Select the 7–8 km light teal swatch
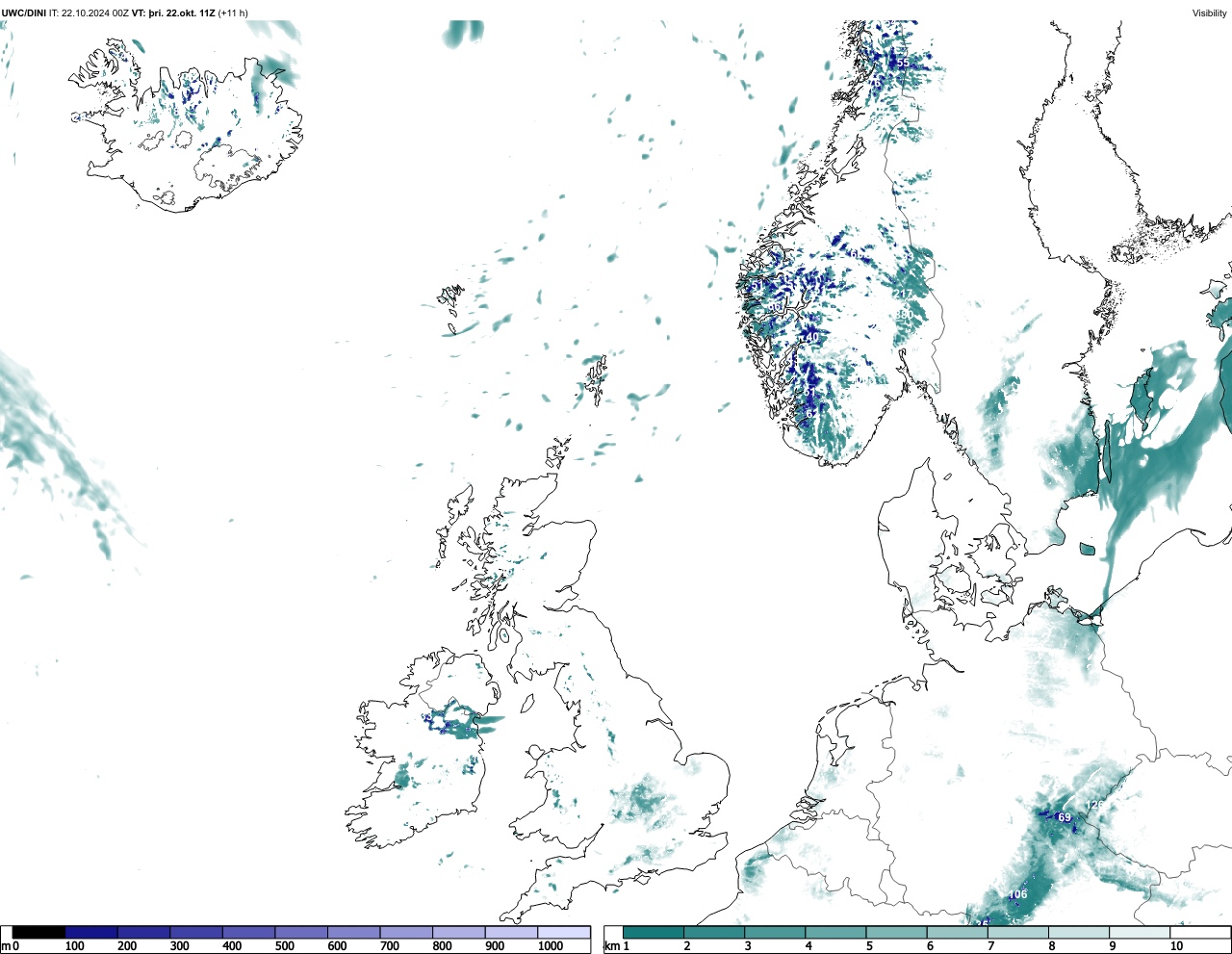The image size is (1232, 954). [1017, 933]
